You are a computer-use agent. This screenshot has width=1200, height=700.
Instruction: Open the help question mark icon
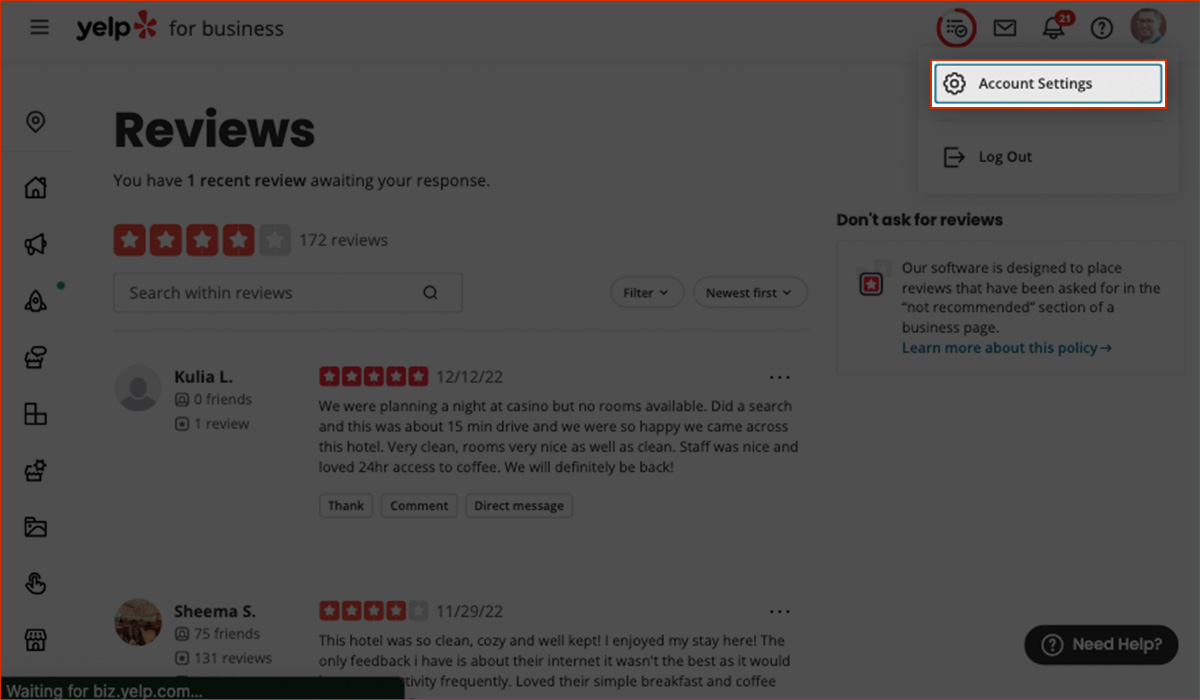[x=1102, y=28]
